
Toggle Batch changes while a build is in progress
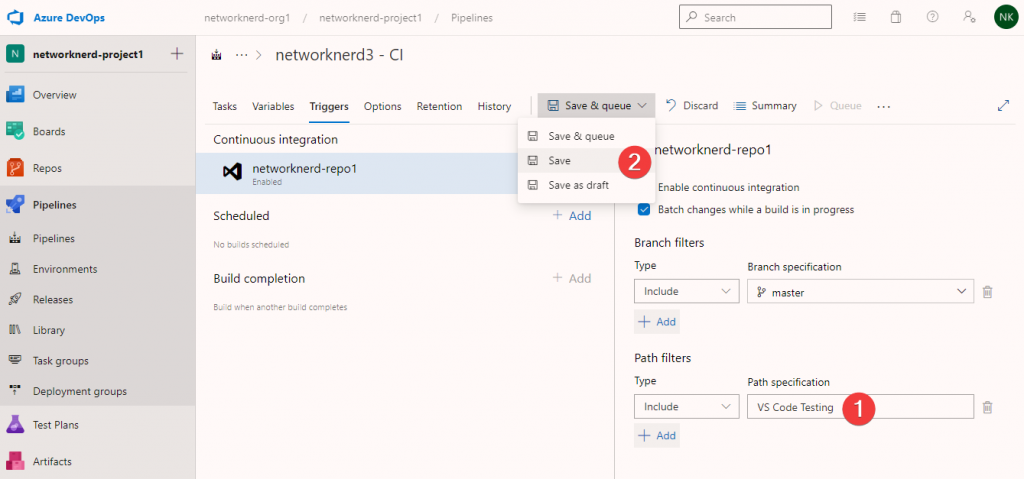click(644, 210)
